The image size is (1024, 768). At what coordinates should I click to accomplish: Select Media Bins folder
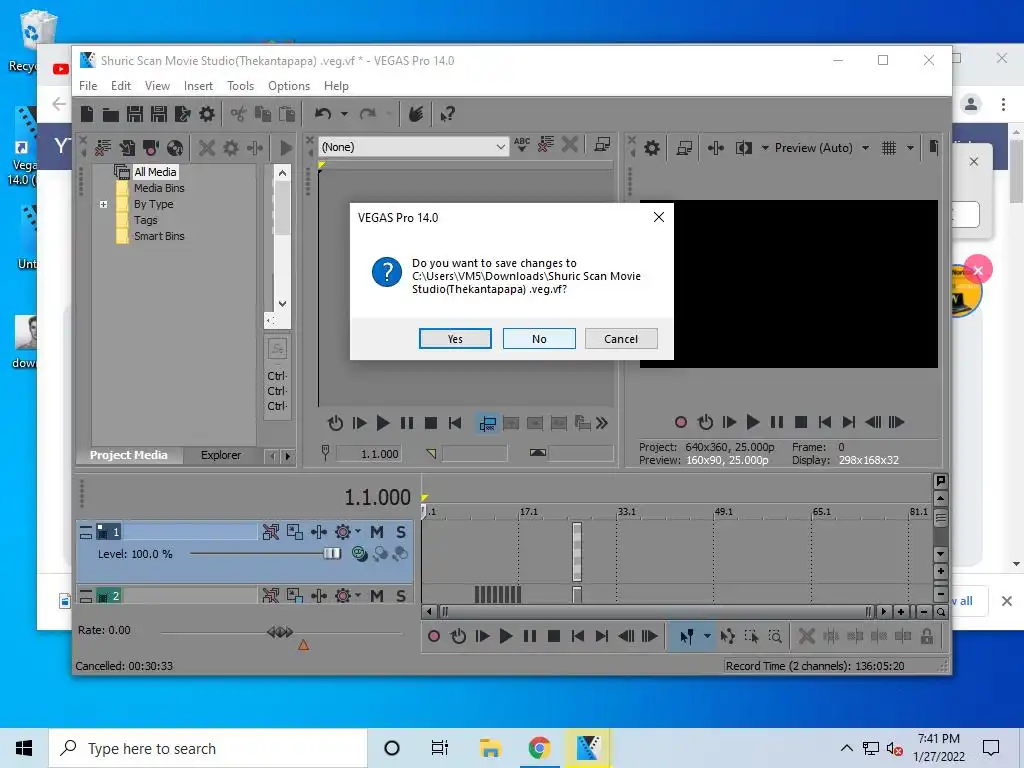point(159,188)
